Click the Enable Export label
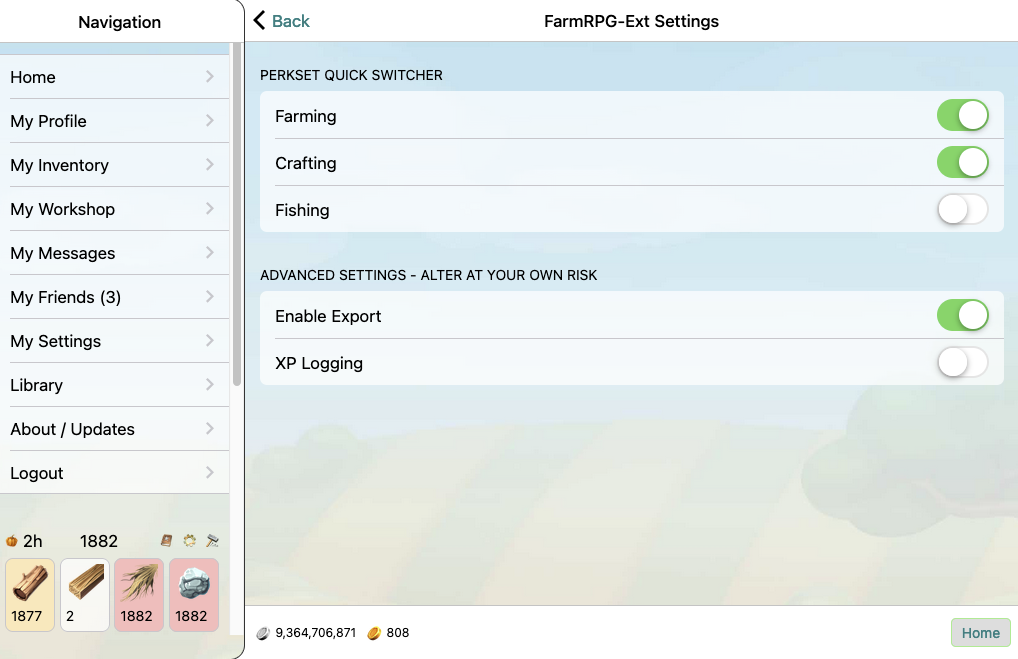This screenshot has height=659, width=1018. [328, 316]
